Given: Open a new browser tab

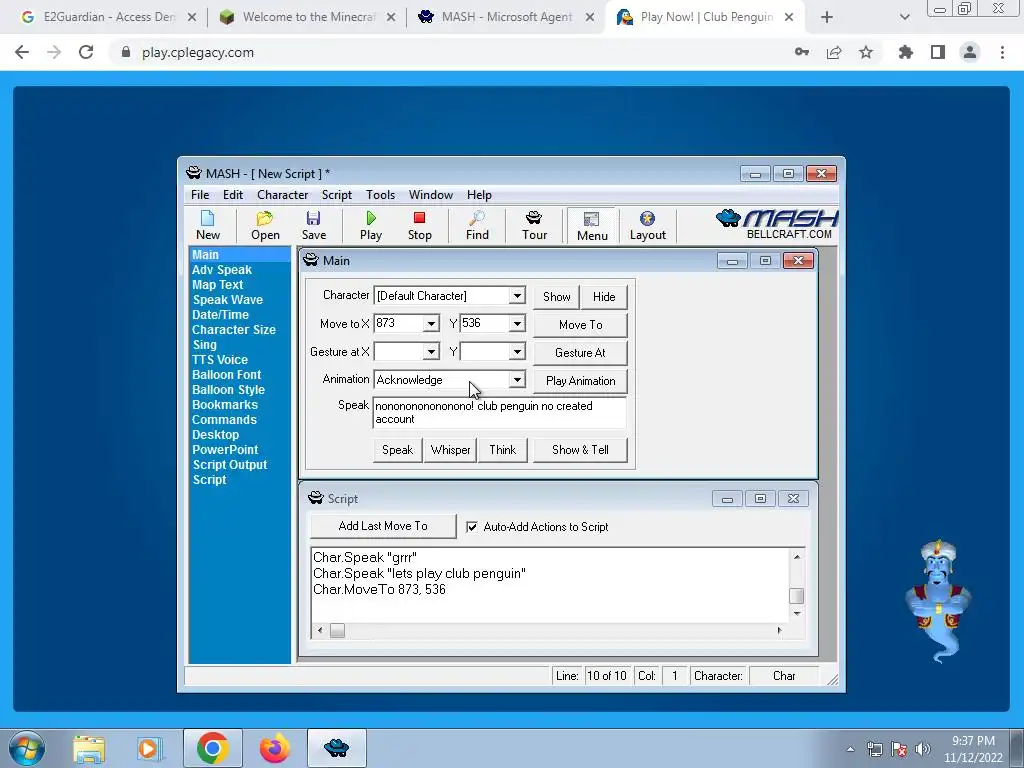Looking at the screenshot, I should point(827,17).
